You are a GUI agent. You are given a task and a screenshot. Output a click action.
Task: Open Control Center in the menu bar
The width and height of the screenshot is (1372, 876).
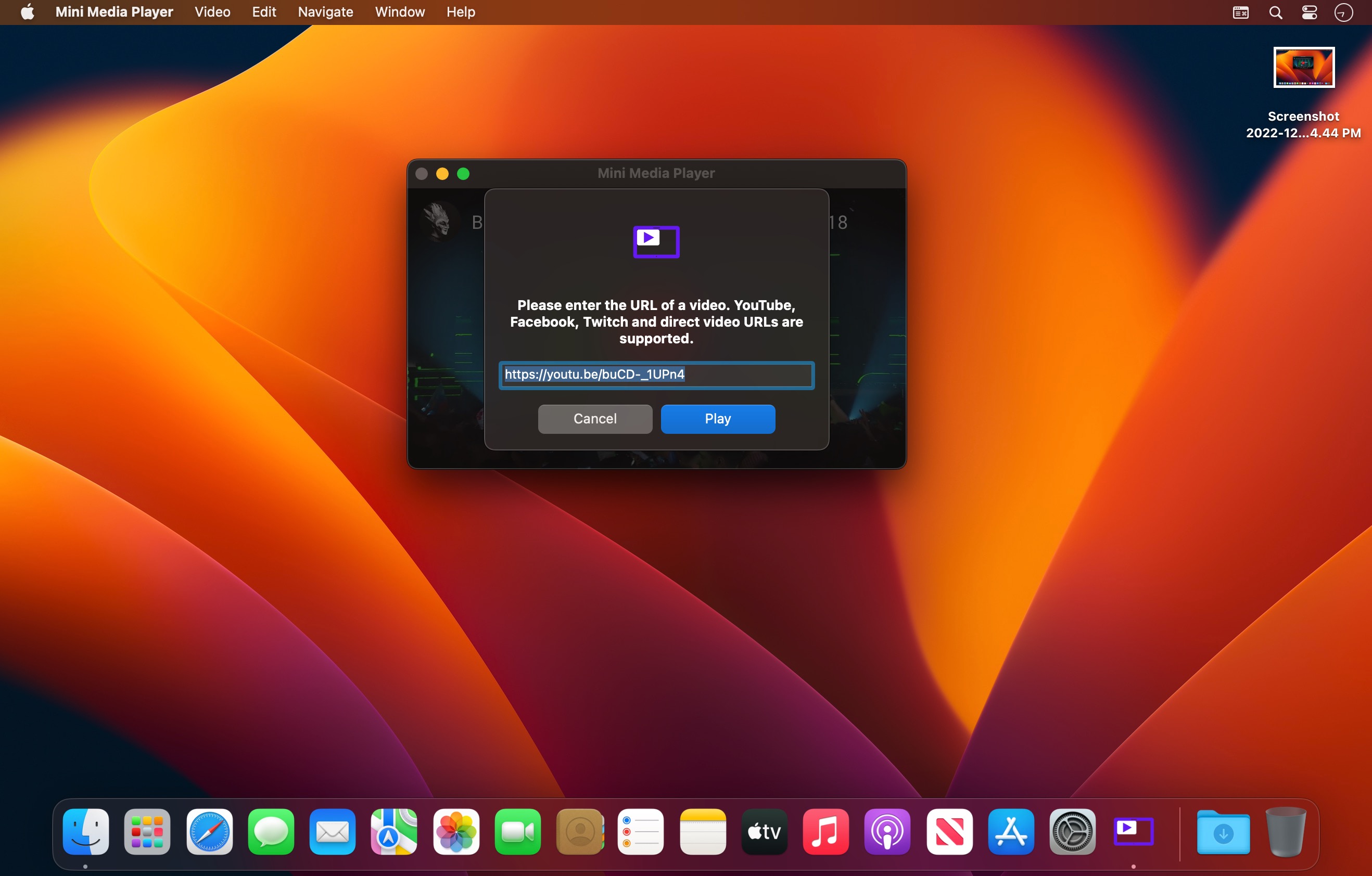(x=1310, y=12)
